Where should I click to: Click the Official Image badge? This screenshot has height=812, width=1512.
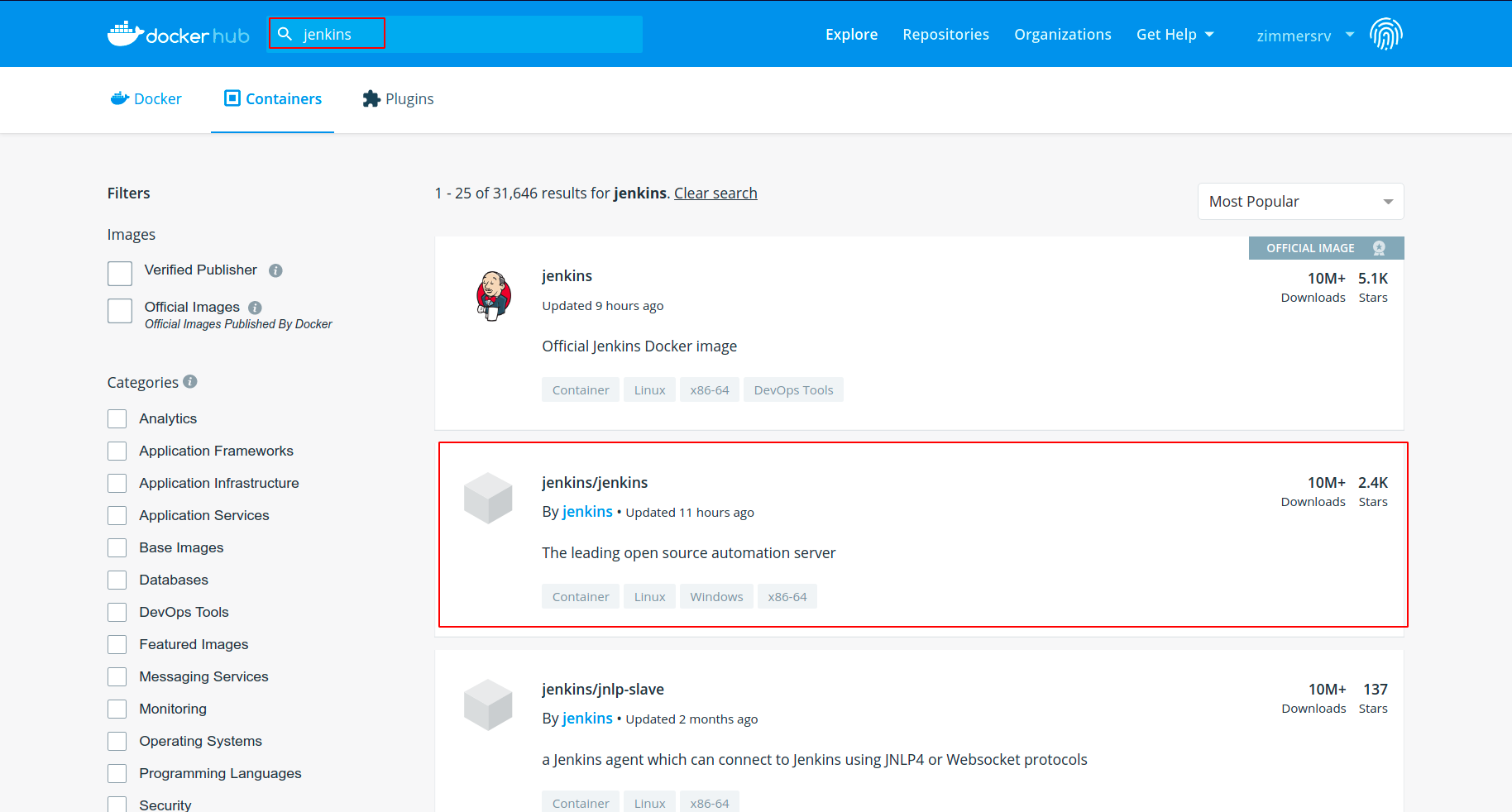[1326, 248]
